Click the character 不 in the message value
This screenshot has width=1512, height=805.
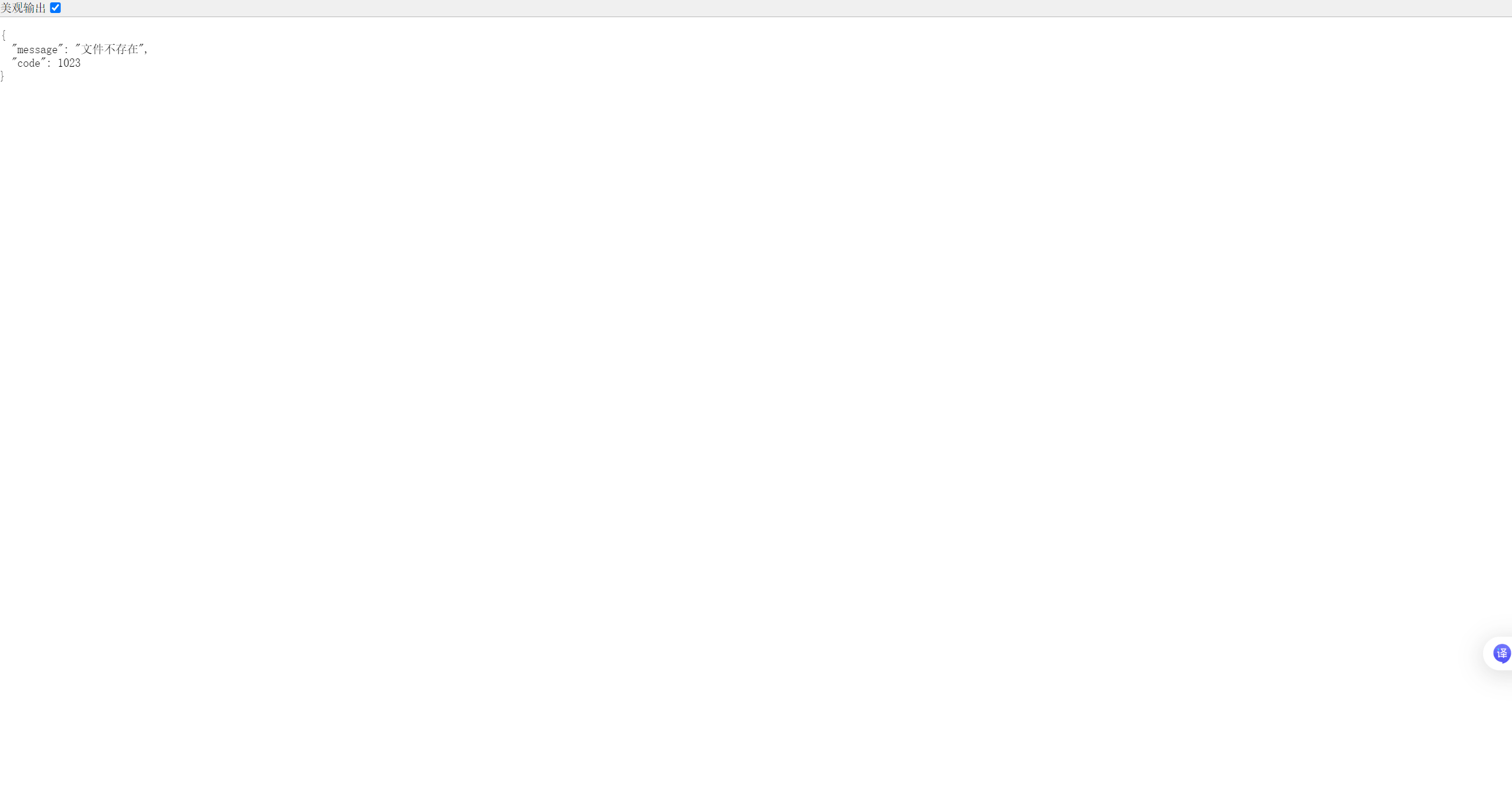(x=110, y=49)
